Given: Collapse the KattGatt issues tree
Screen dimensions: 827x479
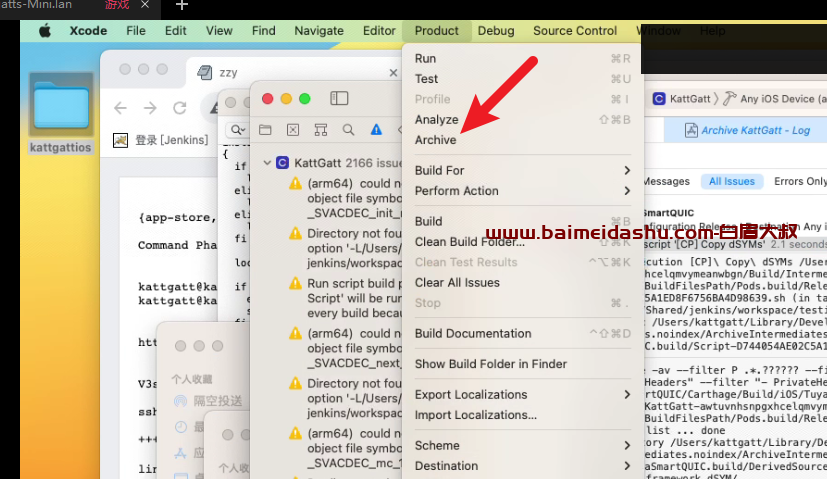Looking at the screenshot, I should 267,163.
